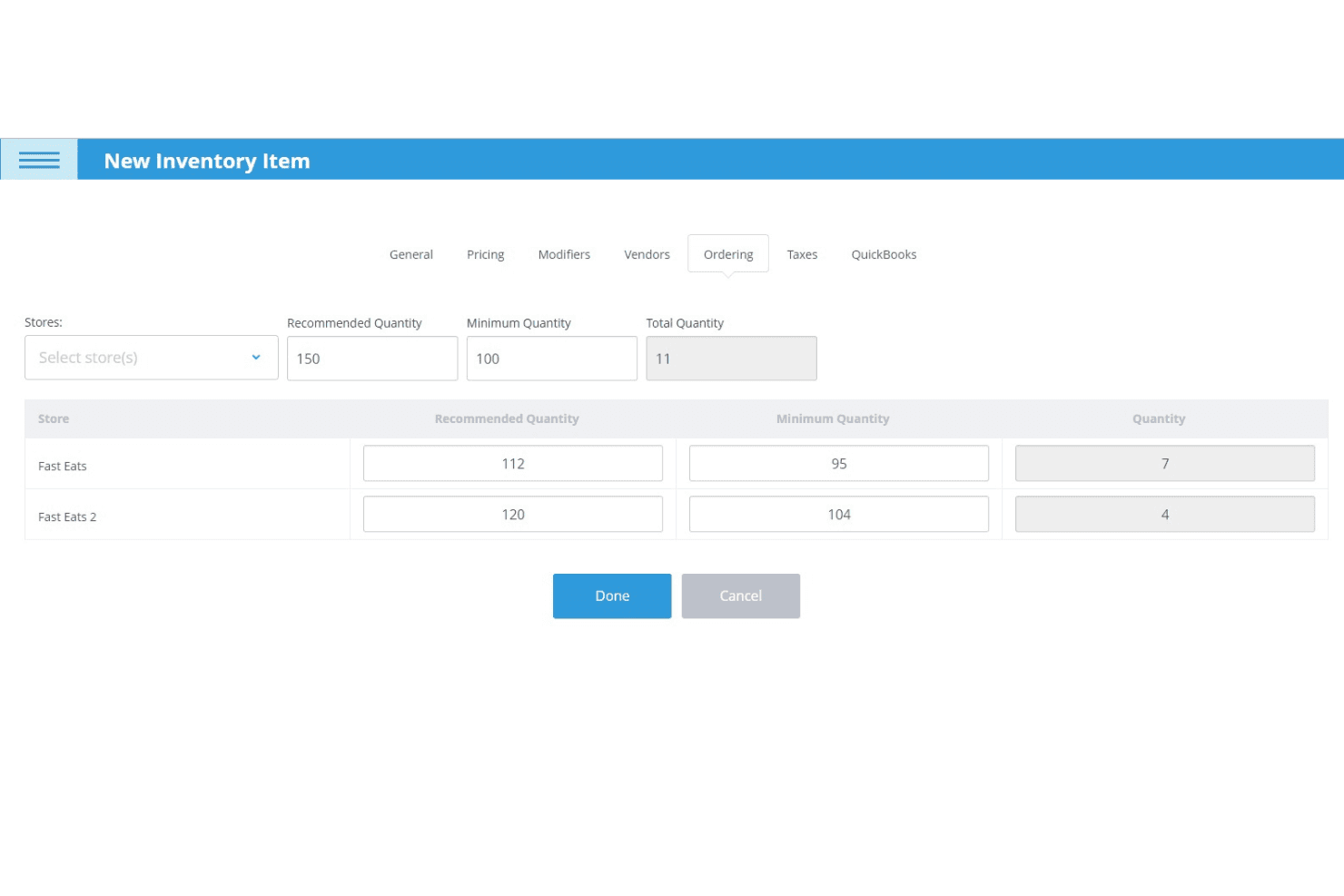Image resolution: width=1344 pixels, height=896 pixels.
Task: Focus the top Minimum Quantity field showing 100
Action: point(552,359)
